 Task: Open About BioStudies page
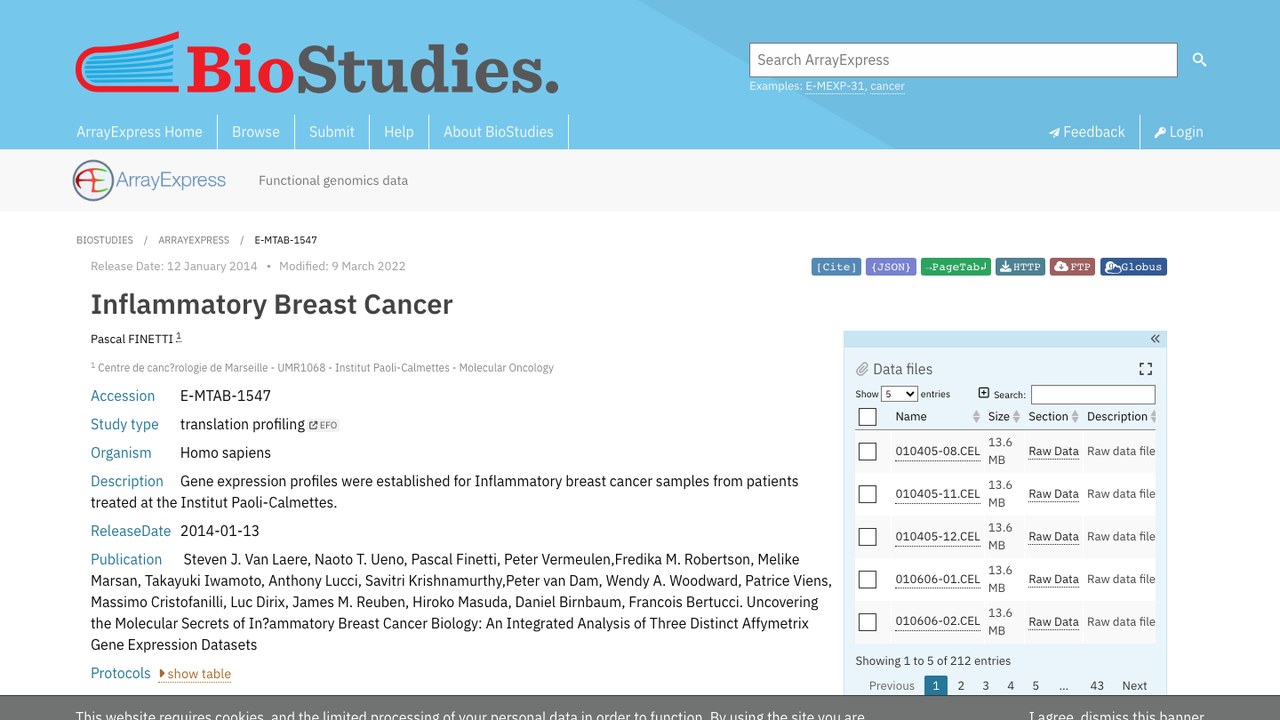(499, 132)
